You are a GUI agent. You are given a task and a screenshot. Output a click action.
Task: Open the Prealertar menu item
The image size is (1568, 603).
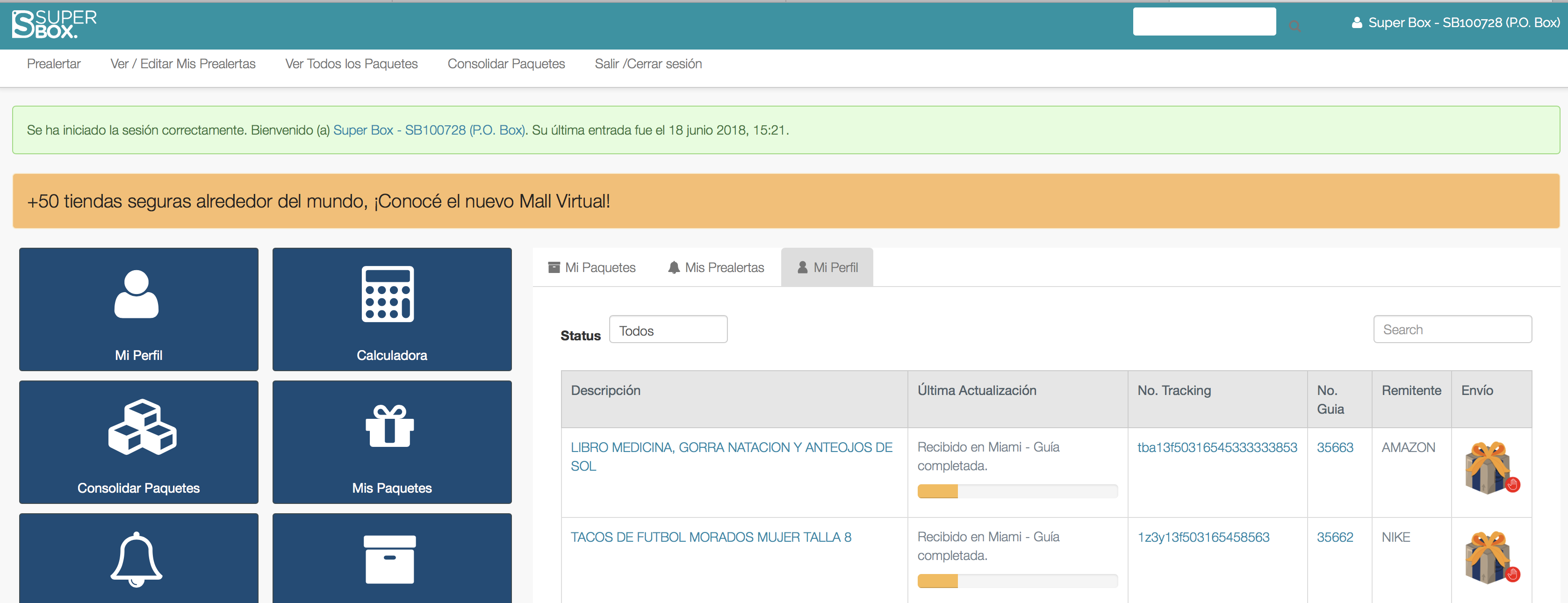(54, 64)
